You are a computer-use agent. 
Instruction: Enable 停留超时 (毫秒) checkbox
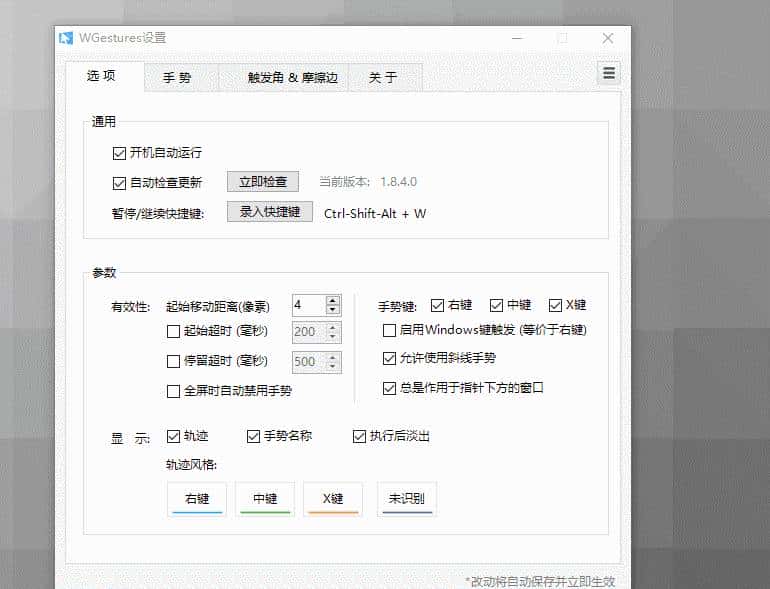pos(173,362)
